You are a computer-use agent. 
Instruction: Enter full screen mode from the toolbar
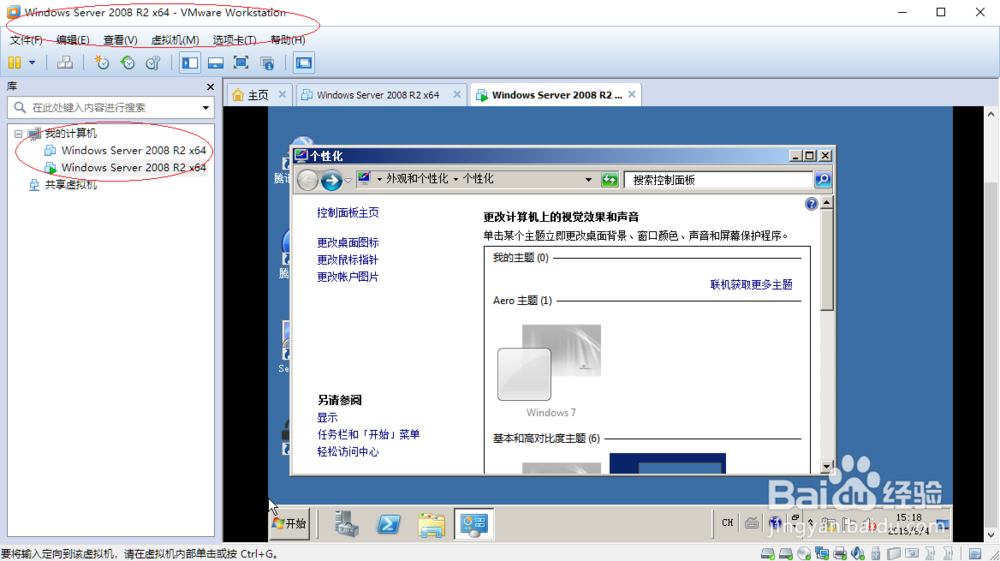[241, 62]
